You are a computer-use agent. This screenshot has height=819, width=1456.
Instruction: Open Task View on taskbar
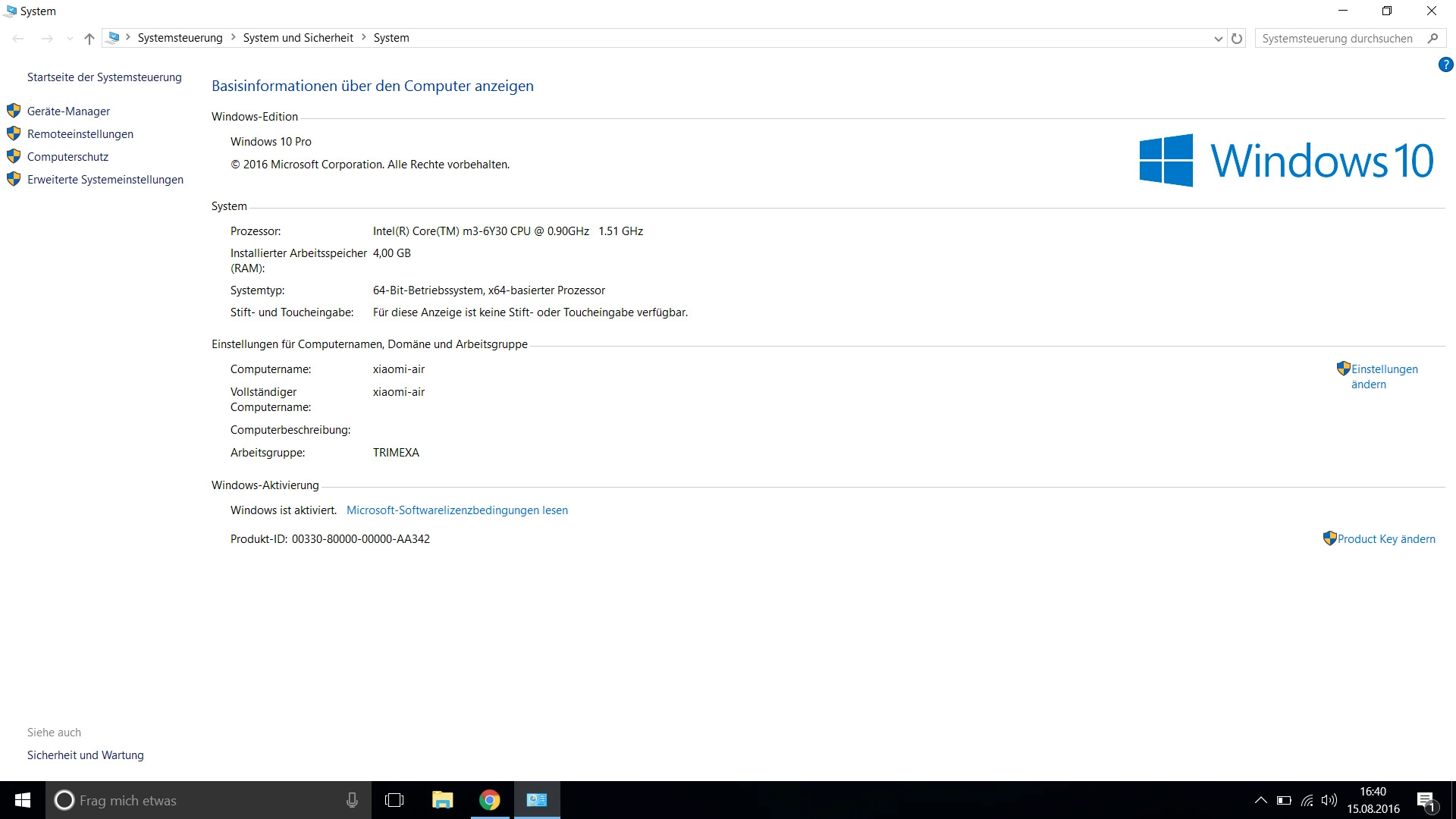point(394,800)
